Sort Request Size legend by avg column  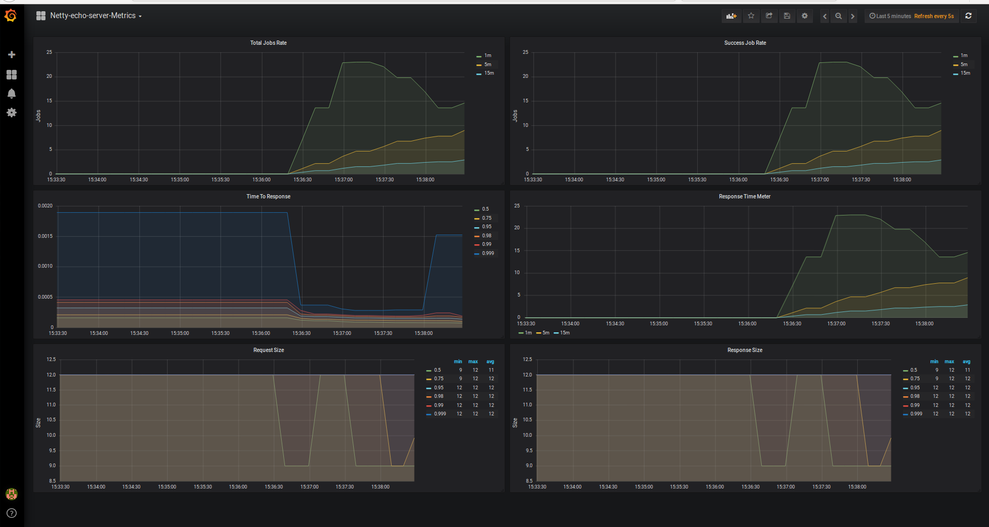pyautogui.click(x=489, y=362)
